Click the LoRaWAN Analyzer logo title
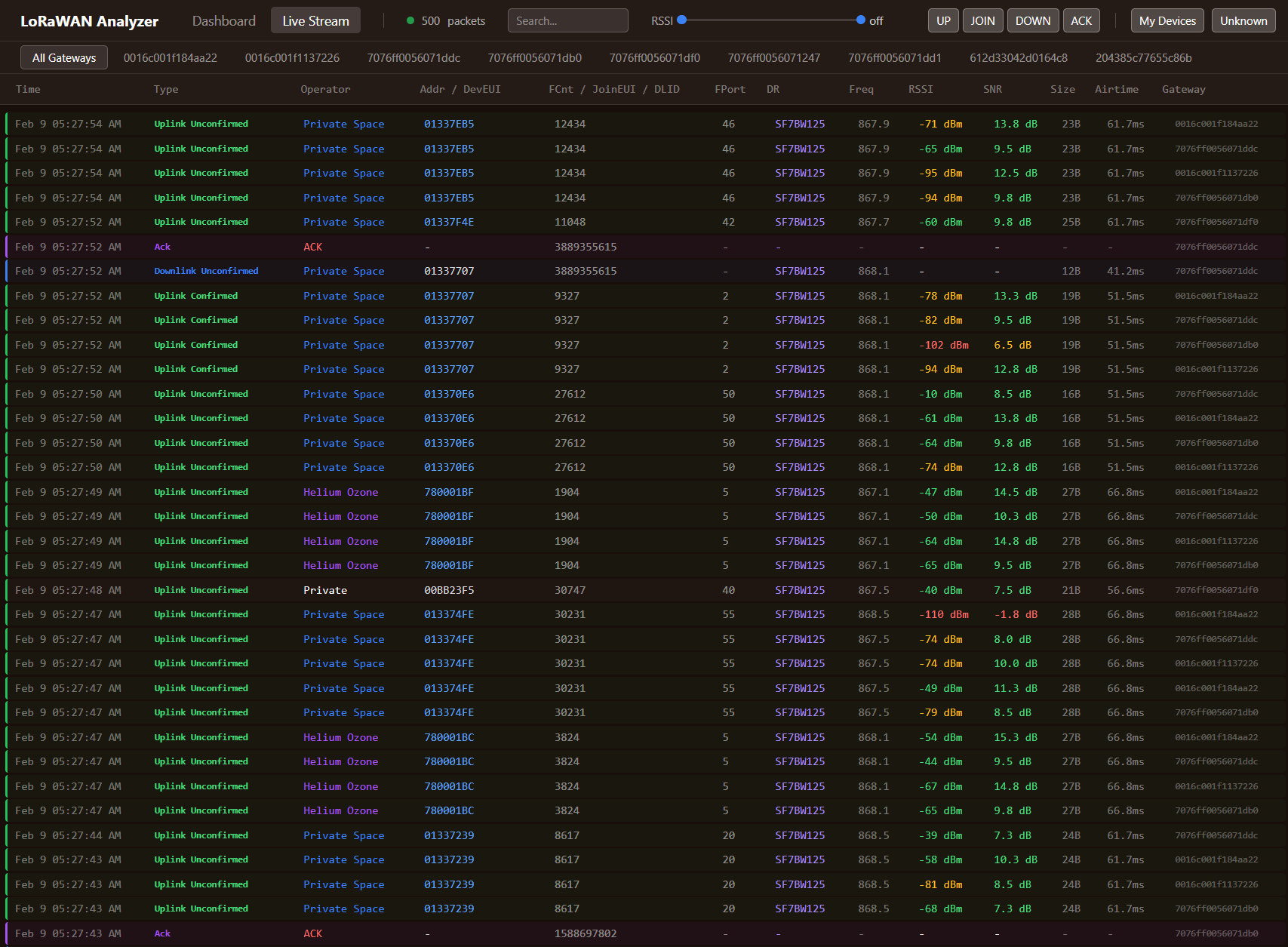Image resolution: width=1288 pixels, height=947 pixels. click(89, 21)
